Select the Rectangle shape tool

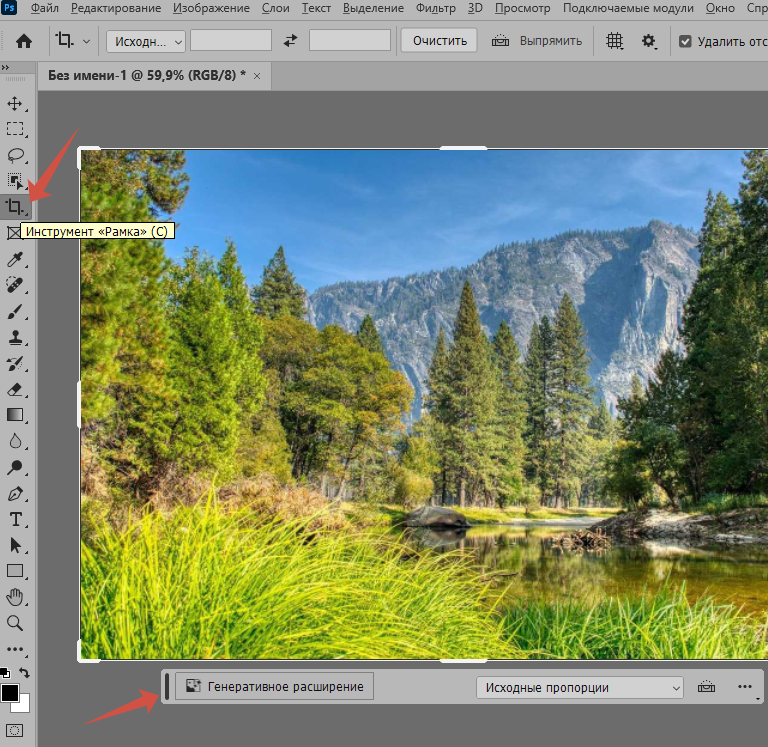click(x=15, y=571)
